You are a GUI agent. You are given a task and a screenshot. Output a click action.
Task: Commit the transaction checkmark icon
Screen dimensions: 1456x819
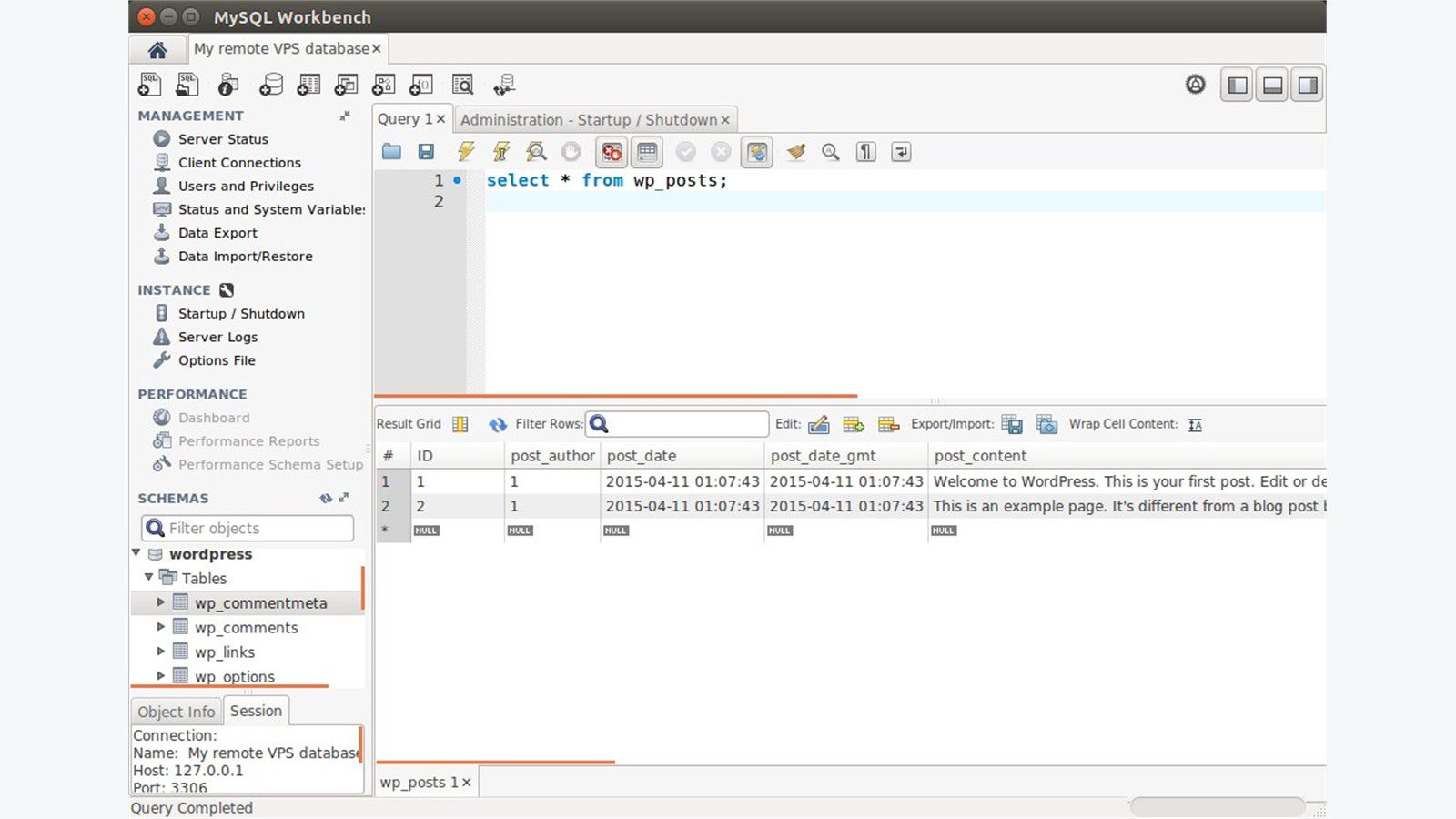coord(686,152)
